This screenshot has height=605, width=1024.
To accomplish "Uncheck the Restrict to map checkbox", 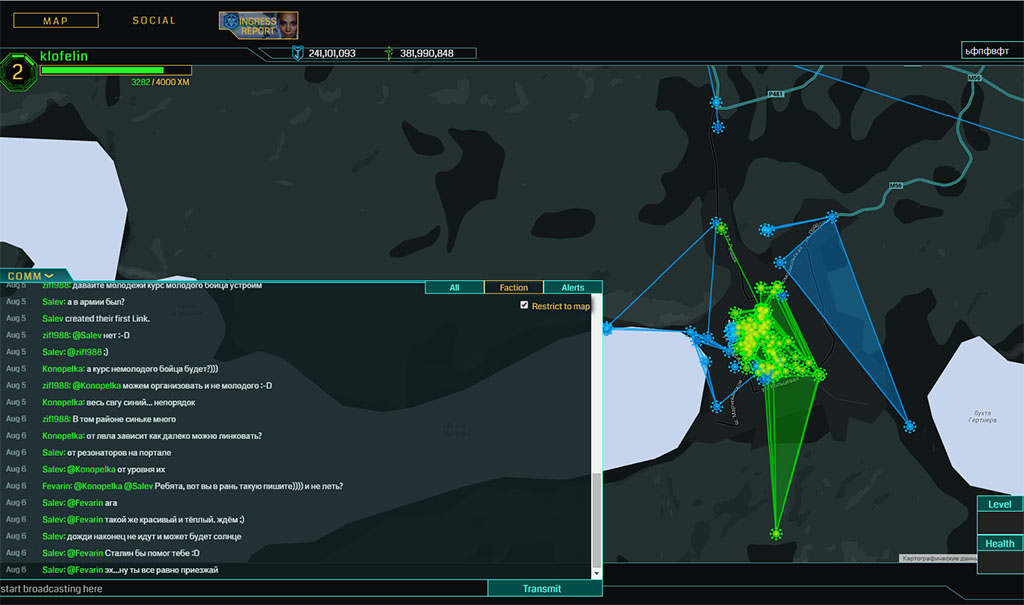I will [525, 305].
